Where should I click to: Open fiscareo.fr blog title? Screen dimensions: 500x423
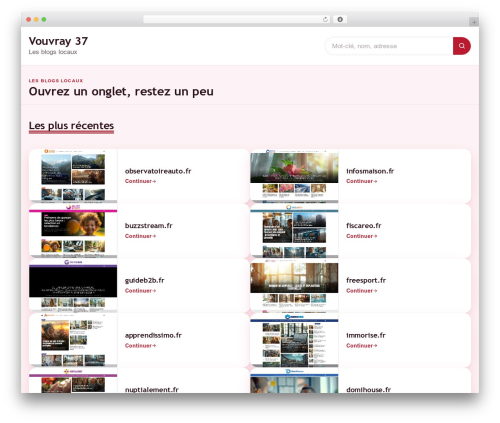(364, 226)
